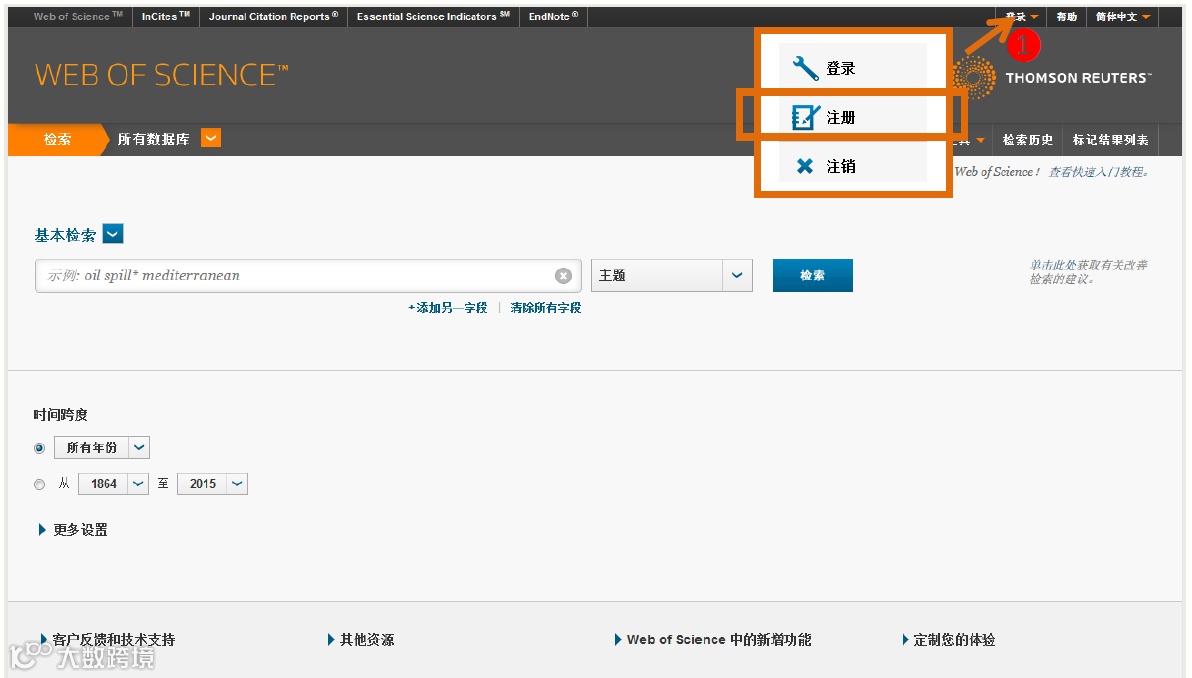Clear the search box with the X icon

pyautogui.click(x=563, y=276)
